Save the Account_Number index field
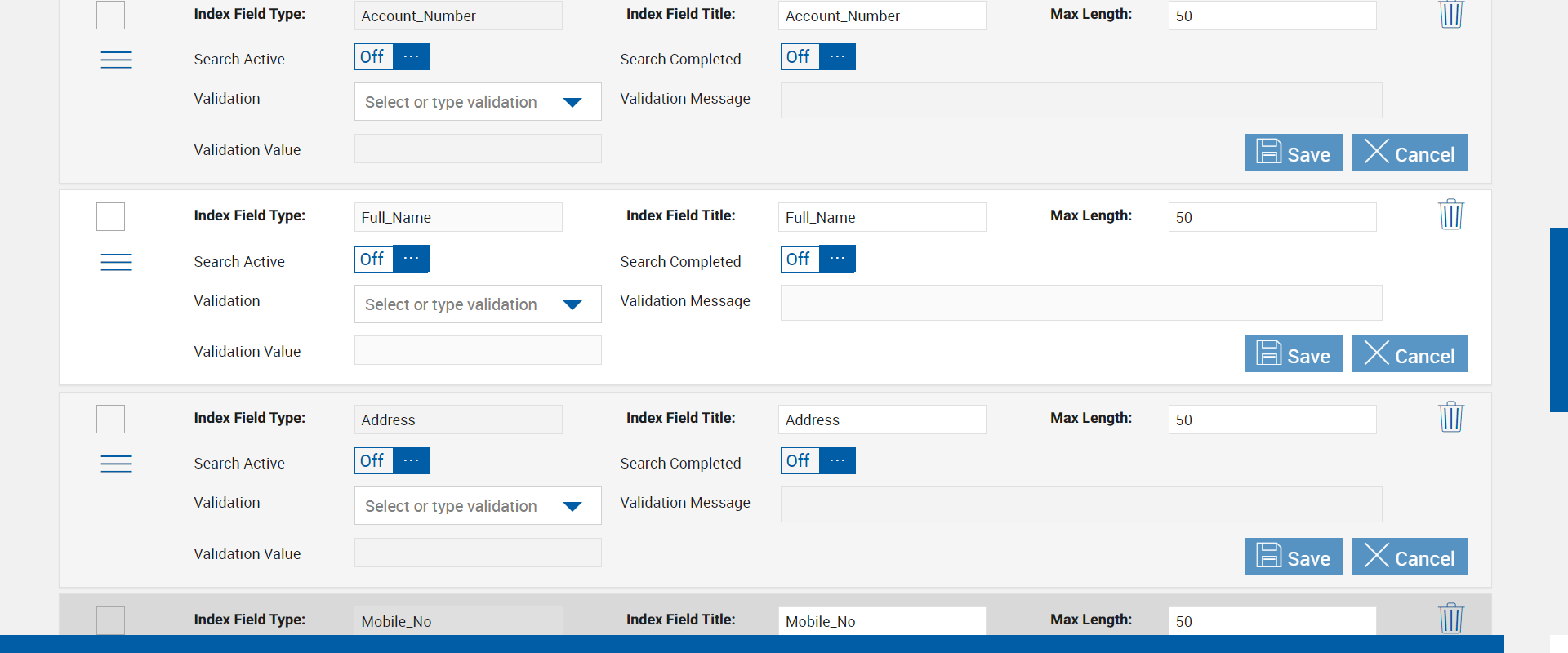The width and height of the screenshot is (1568, 653). tap(1293, 153)
